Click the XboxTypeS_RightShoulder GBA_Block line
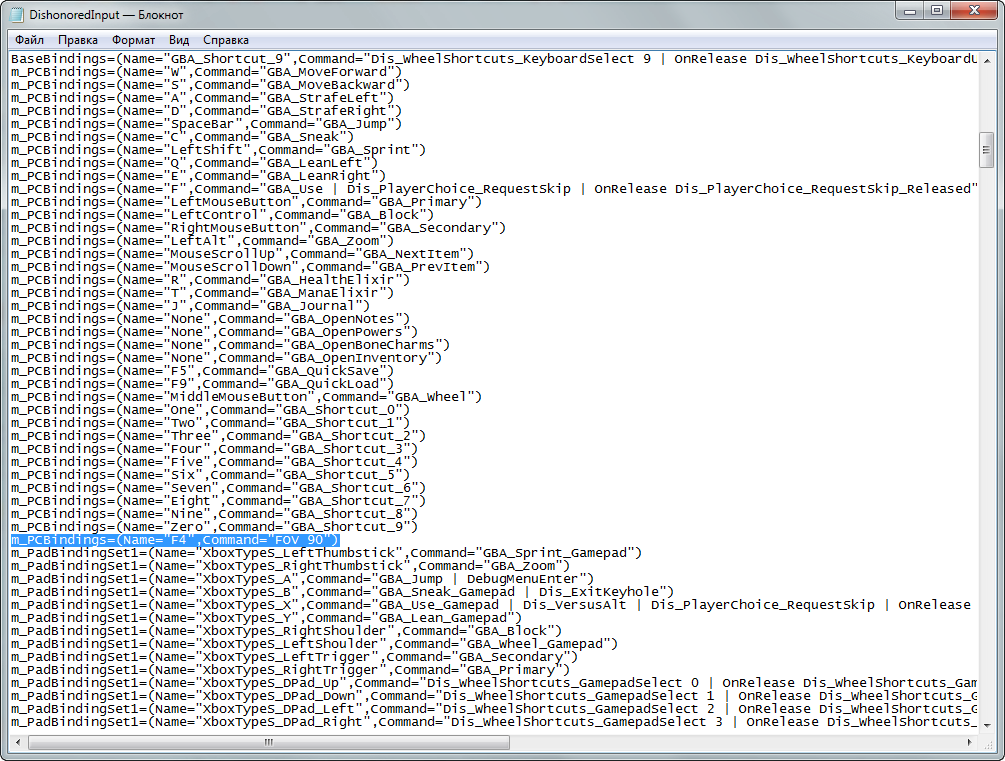Screen dimensions: 1005x761 [x=287, y=630]
